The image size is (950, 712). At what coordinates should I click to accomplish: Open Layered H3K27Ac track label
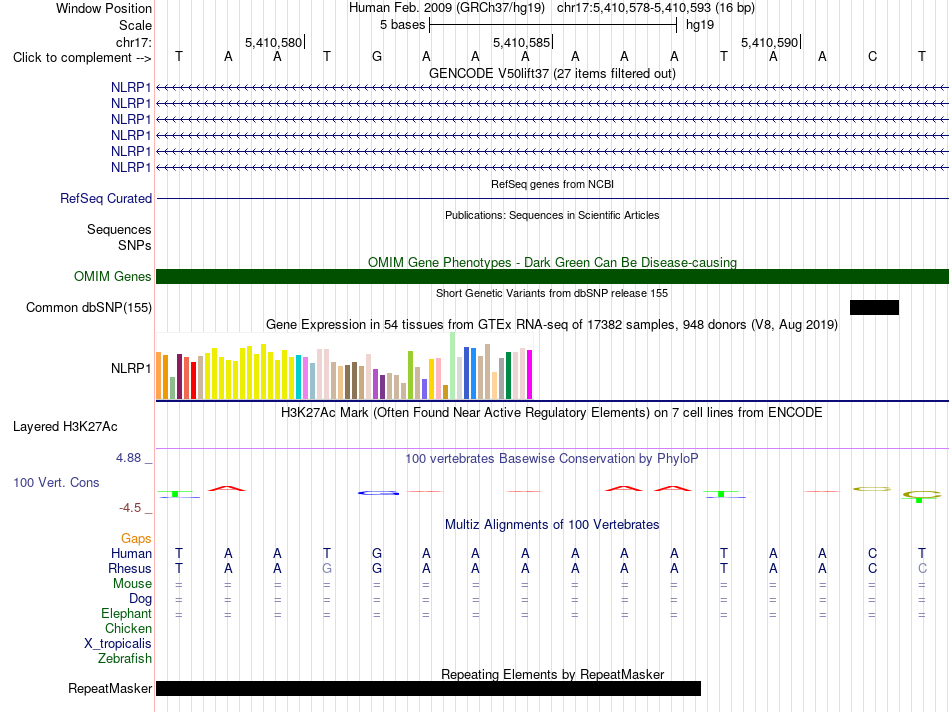click(65, 427)
